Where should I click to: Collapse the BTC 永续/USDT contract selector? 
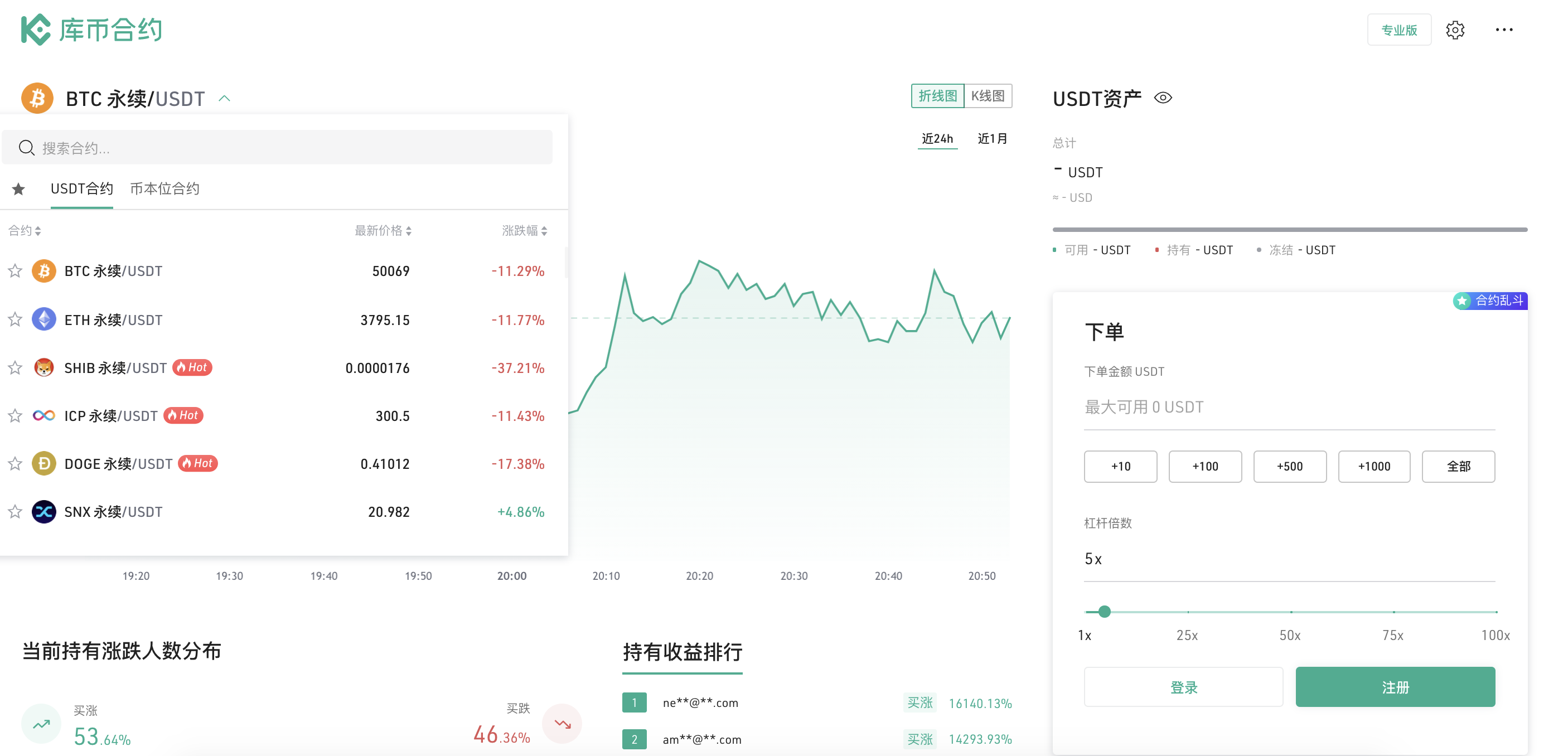tap(224, 99)
